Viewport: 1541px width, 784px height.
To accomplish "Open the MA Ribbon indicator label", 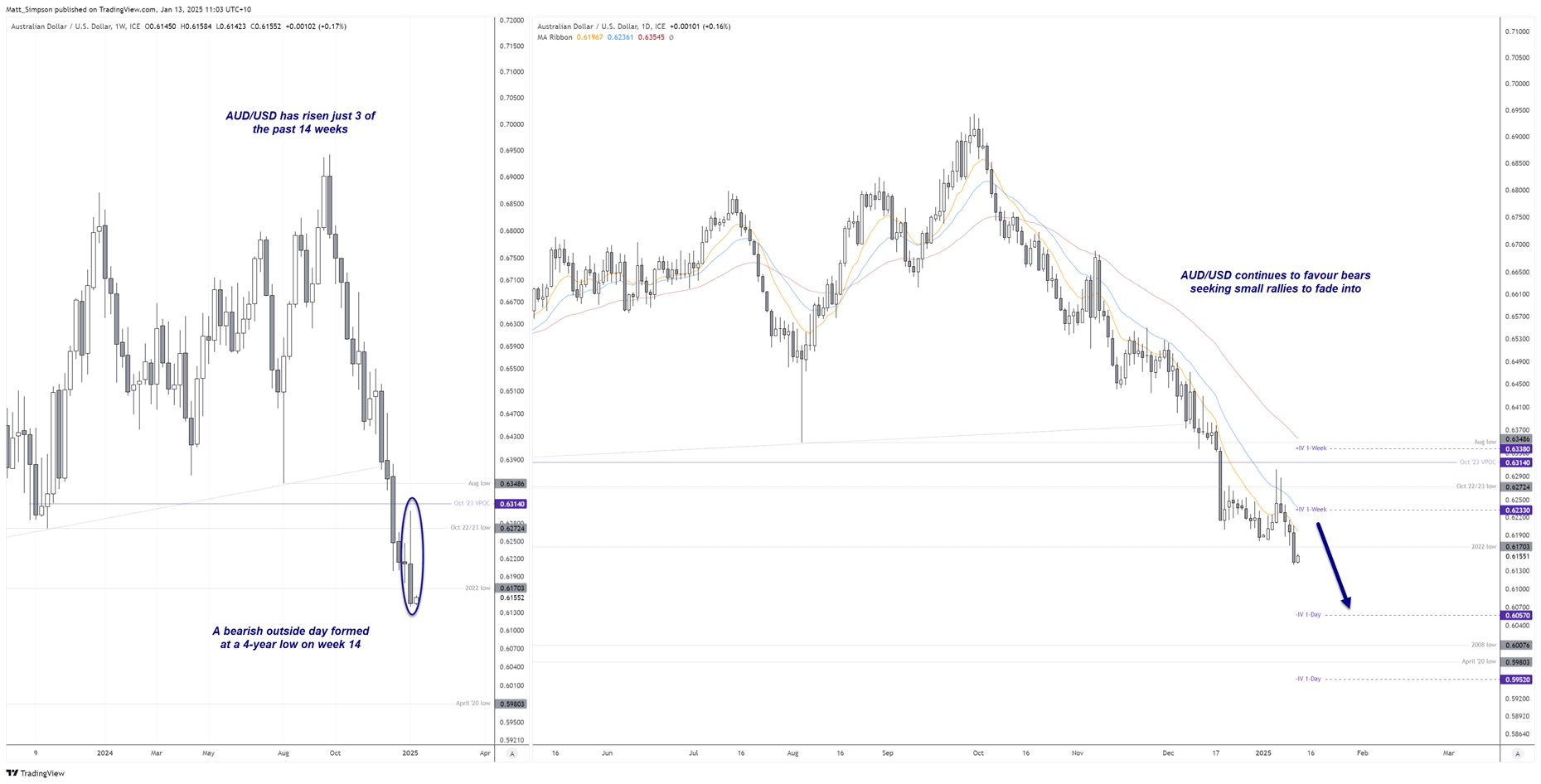I will 555,37.
